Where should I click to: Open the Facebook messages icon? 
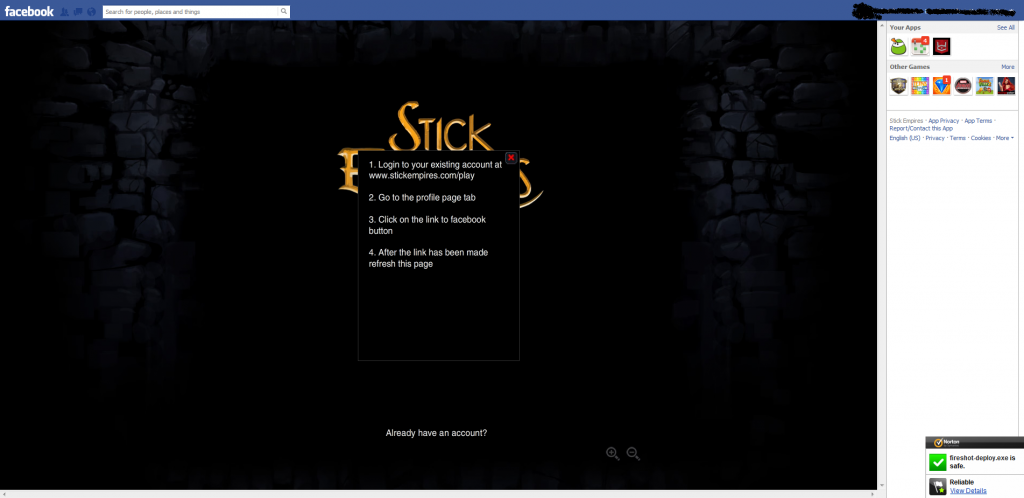tap(78, 12)
